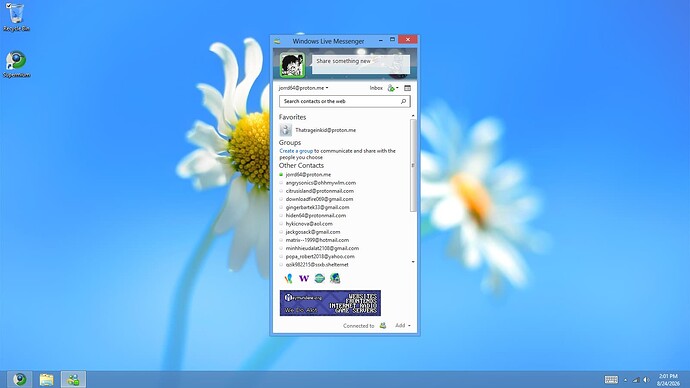Open the globe with computer tab icon
This screenshot has width=690, height=388.
pyautogui.click(x=335, y=278)
